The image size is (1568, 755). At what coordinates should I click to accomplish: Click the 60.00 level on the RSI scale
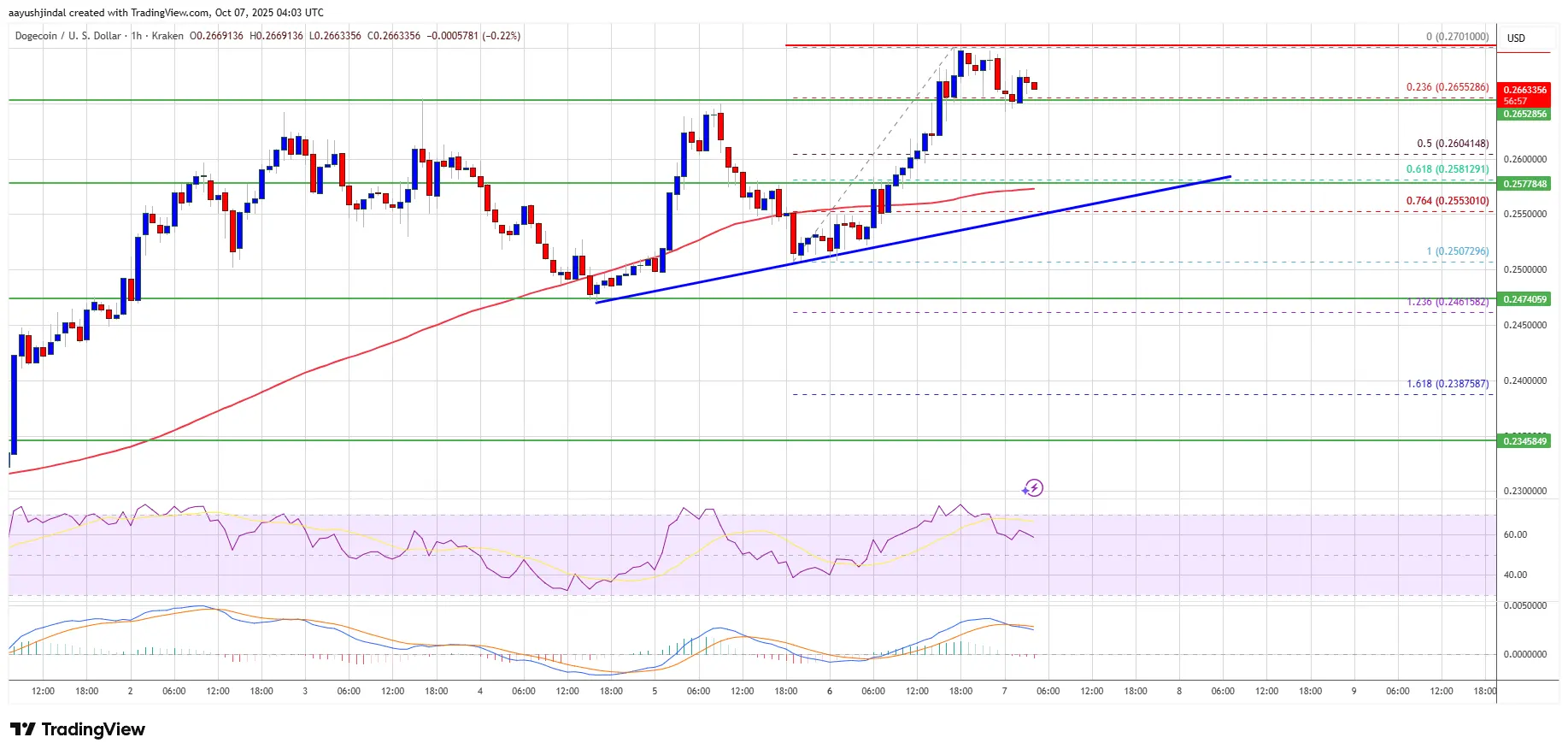coord(1515,534)
